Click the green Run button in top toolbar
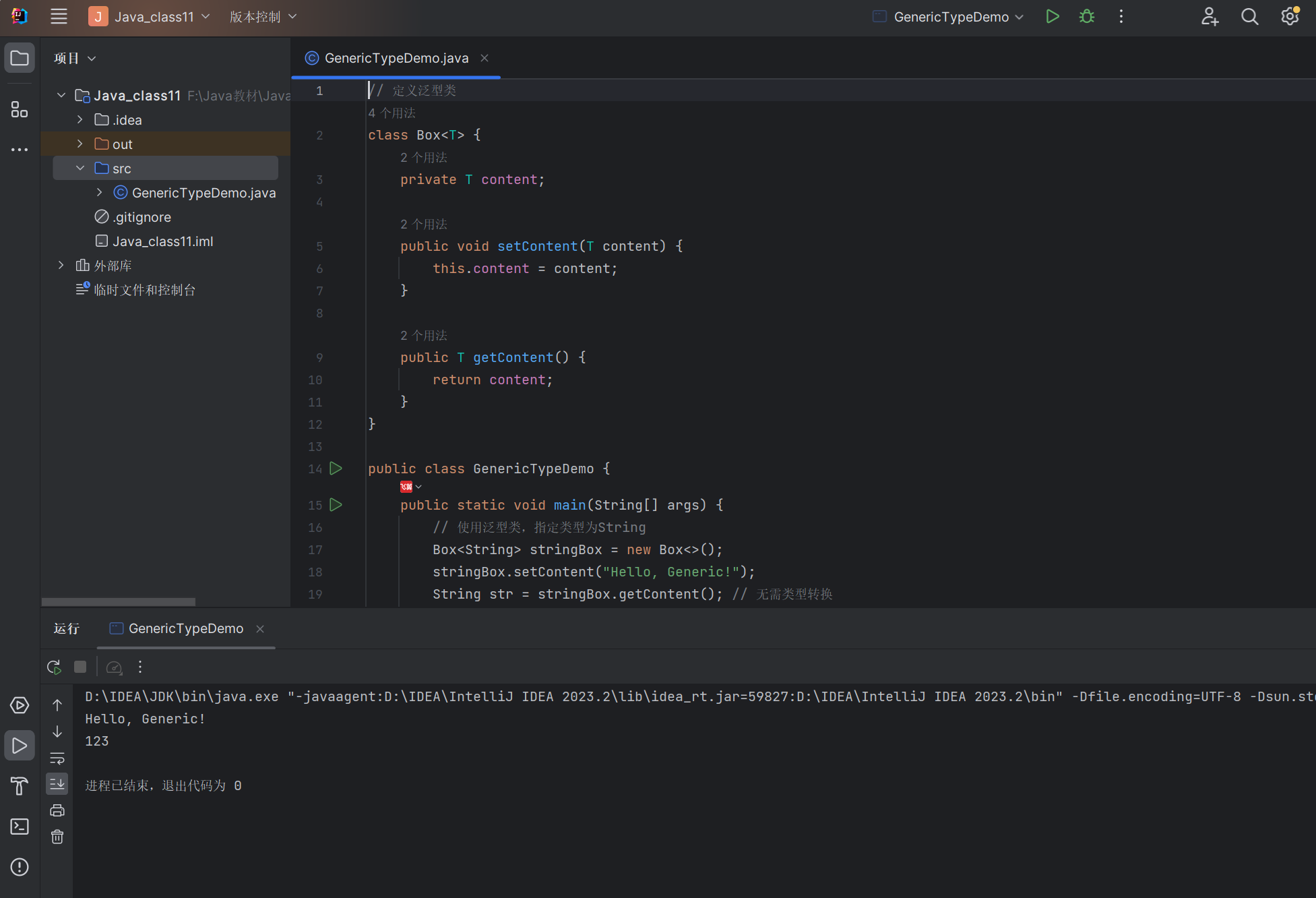The width and height of the screenshot is (1316, 898). pyautogui.click(x=1052, y=17)
